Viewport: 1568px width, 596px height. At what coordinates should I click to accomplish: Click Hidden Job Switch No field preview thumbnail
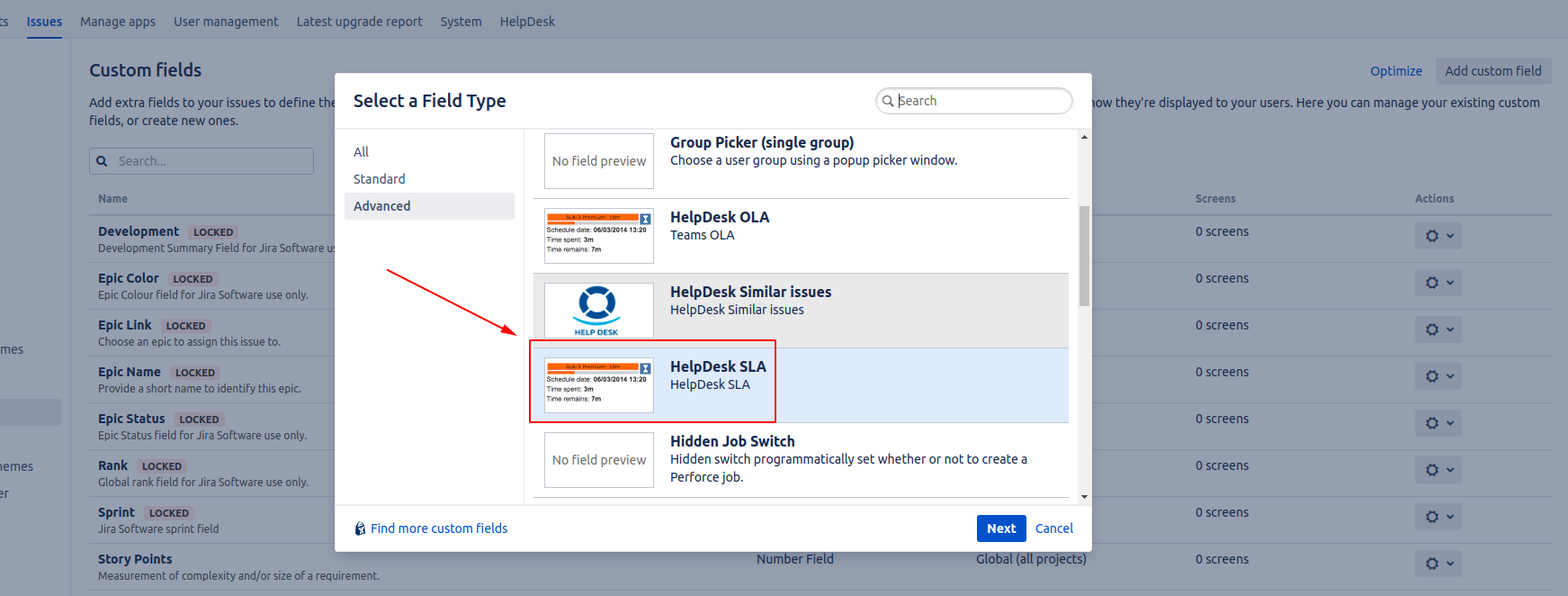(599, 460)
